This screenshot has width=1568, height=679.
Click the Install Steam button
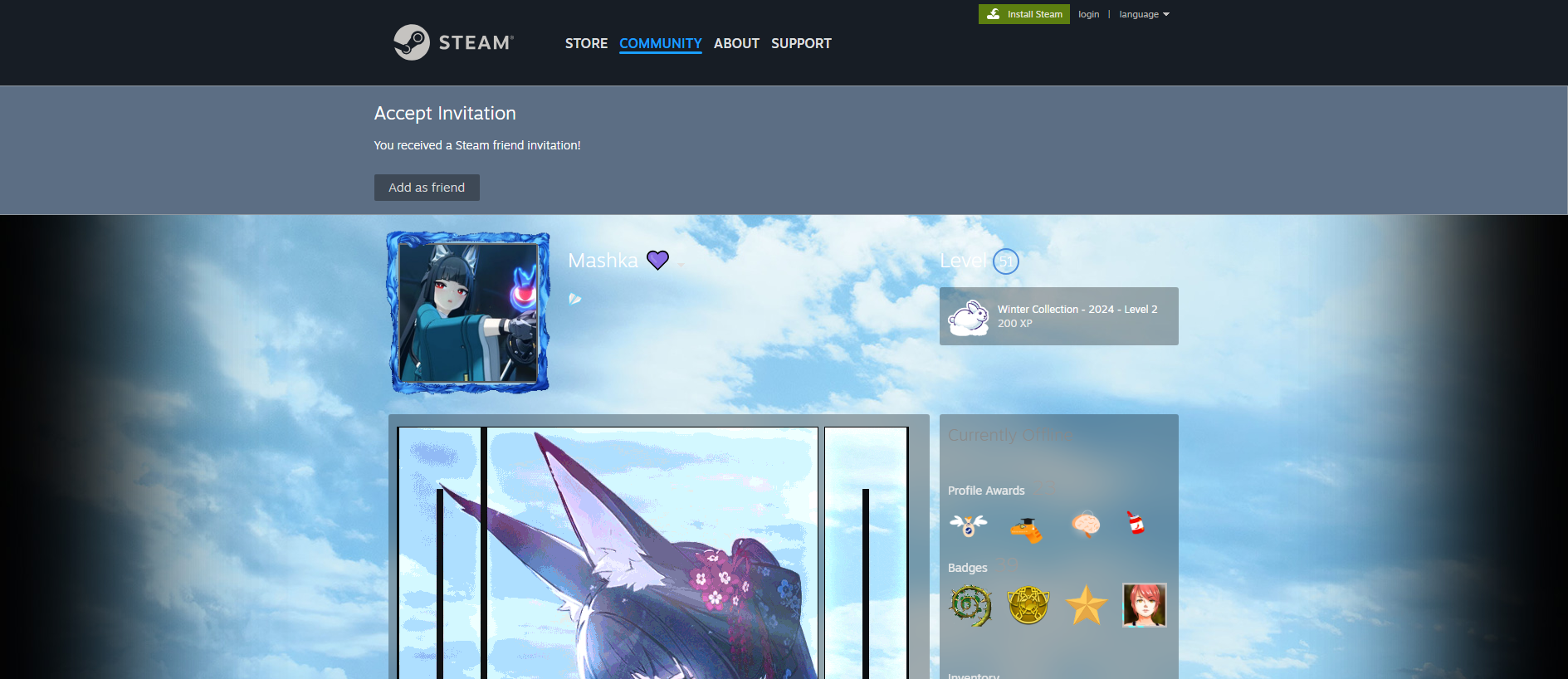[x=1024, y=14]
